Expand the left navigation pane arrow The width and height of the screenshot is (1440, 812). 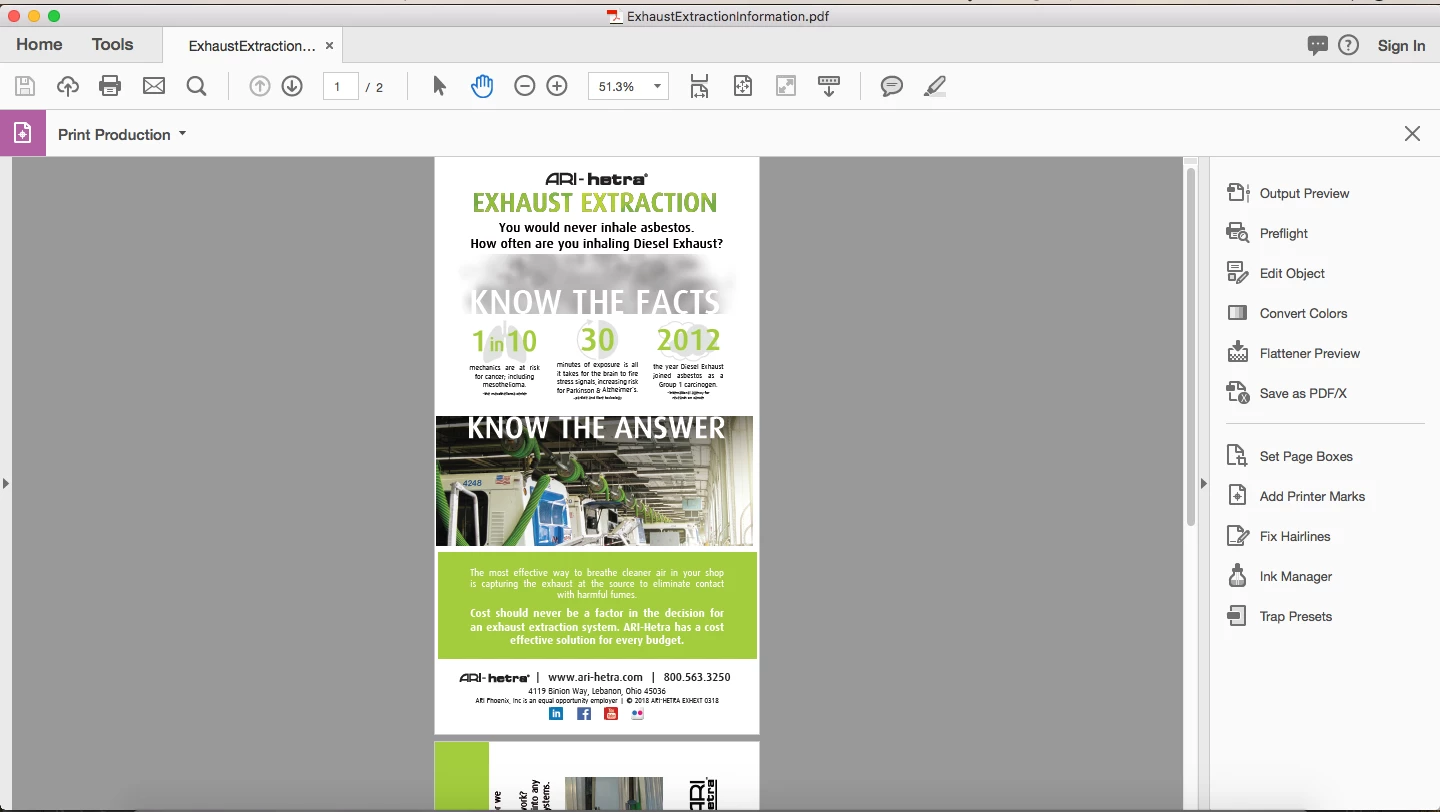pos(5,483)
